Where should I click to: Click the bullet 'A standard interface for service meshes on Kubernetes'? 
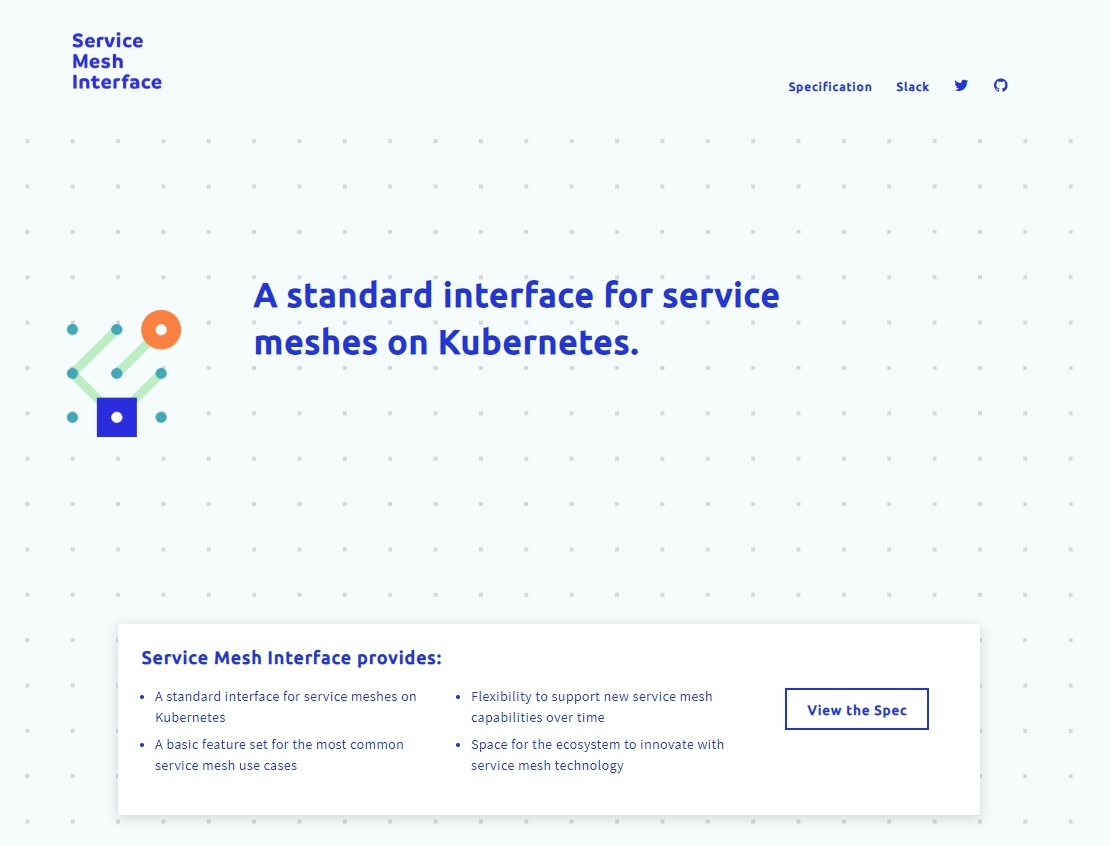[286, 707]
